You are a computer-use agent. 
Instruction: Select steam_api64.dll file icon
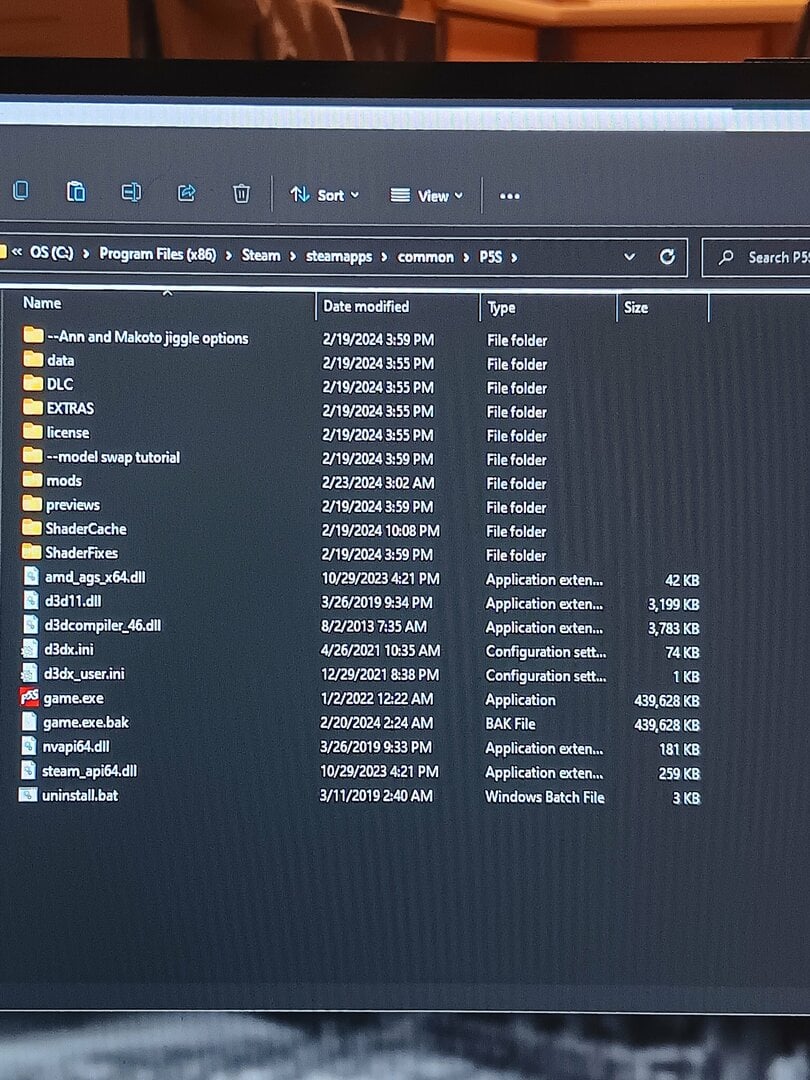tap(29, 770)
